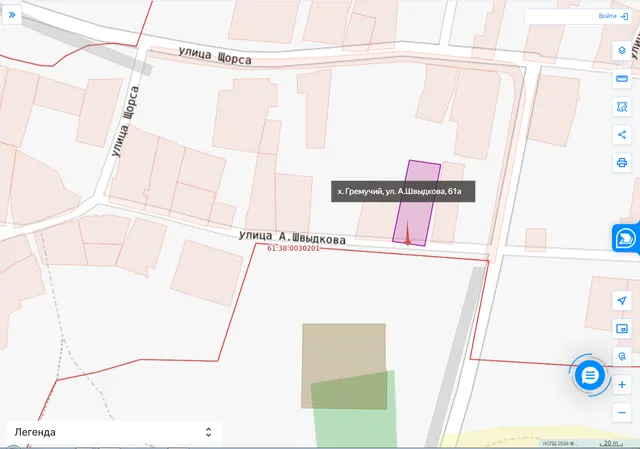The height and width of the screenshot is (449, 640).
Task: Print the map using the printer icon
Action: click(622, 163)
